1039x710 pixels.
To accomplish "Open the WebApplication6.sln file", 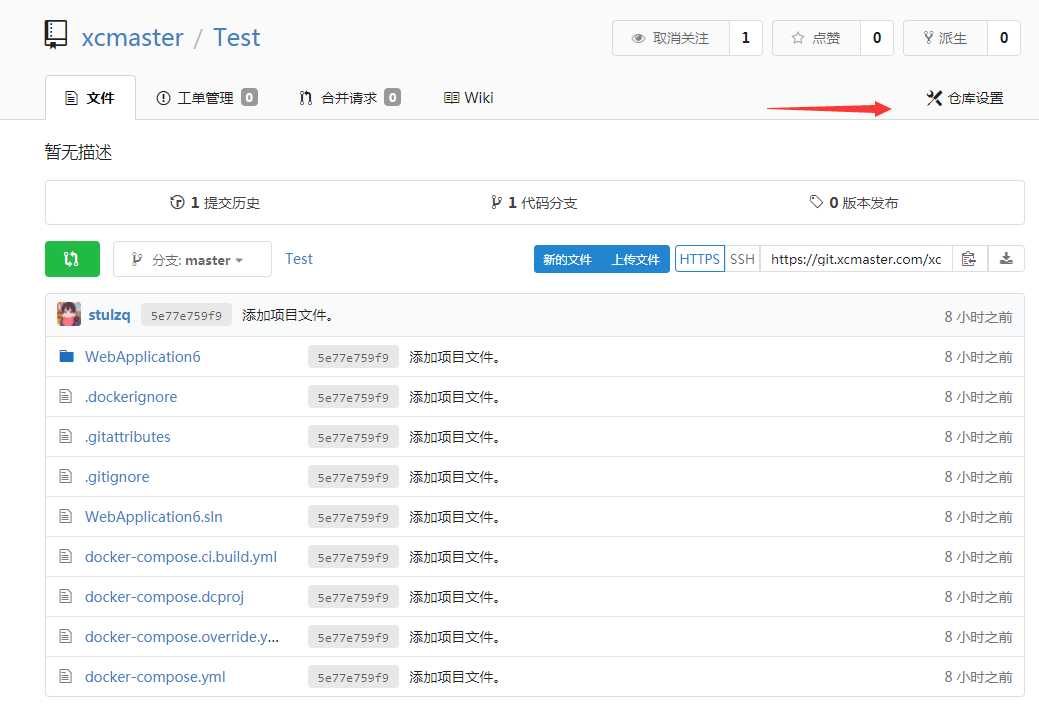I will point(154,516).
